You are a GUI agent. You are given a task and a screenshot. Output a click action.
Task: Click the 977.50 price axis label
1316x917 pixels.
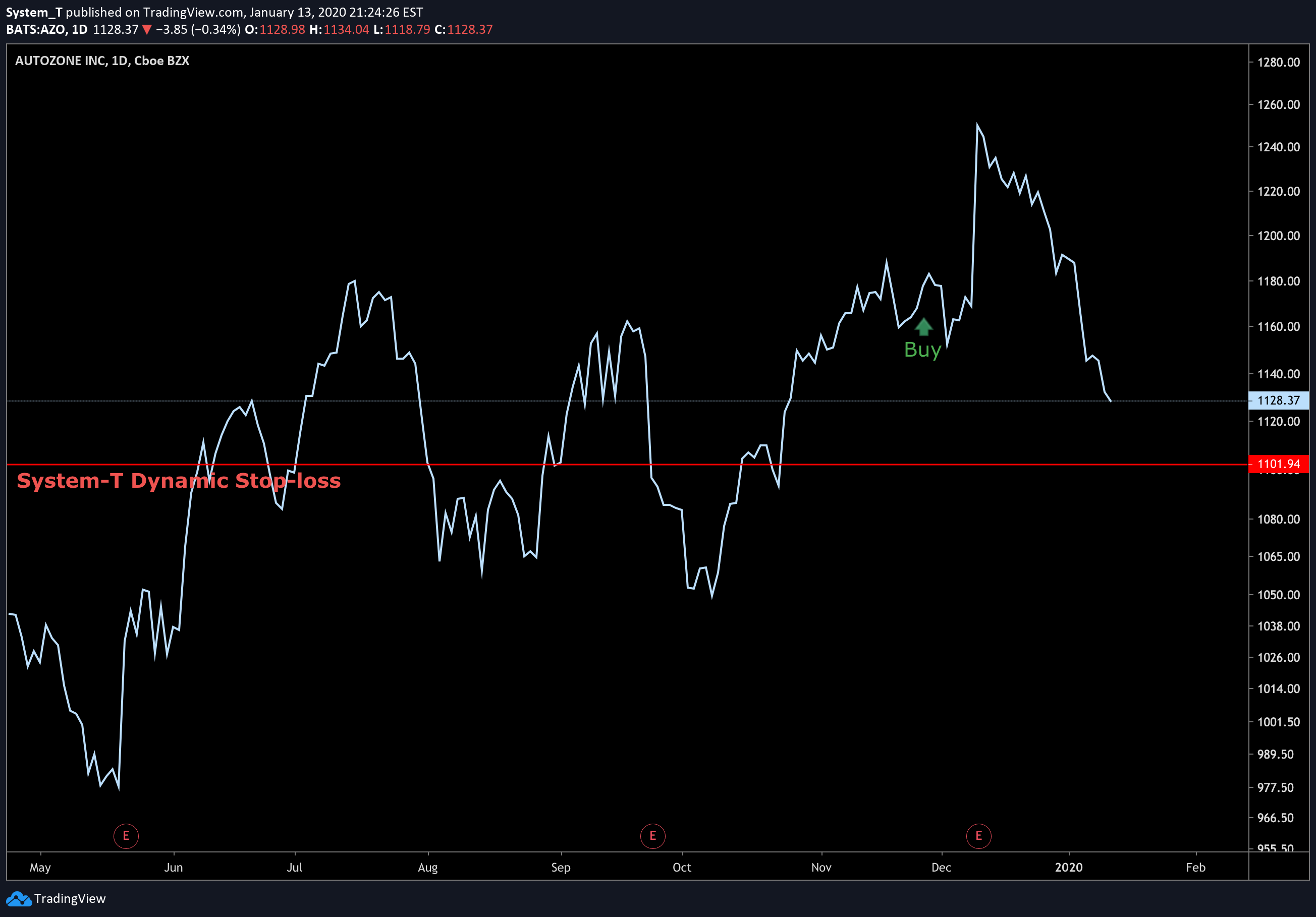(1275, 787)
